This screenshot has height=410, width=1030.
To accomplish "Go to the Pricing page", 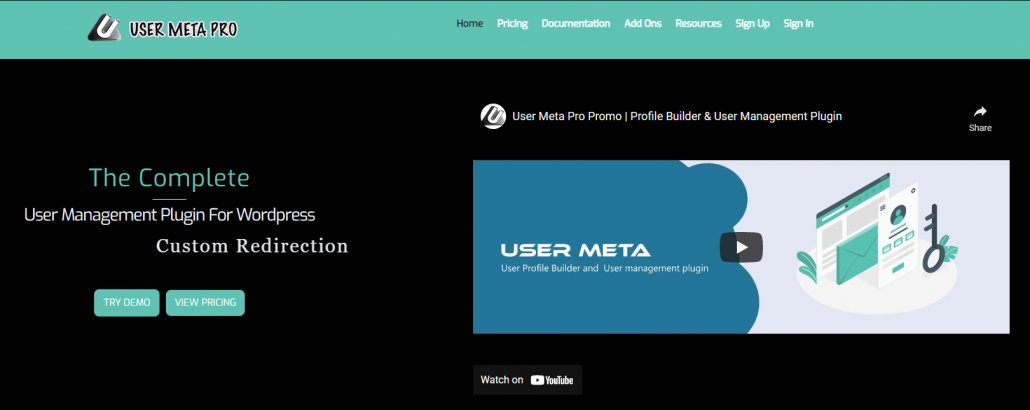I will [x=512, y=24].
